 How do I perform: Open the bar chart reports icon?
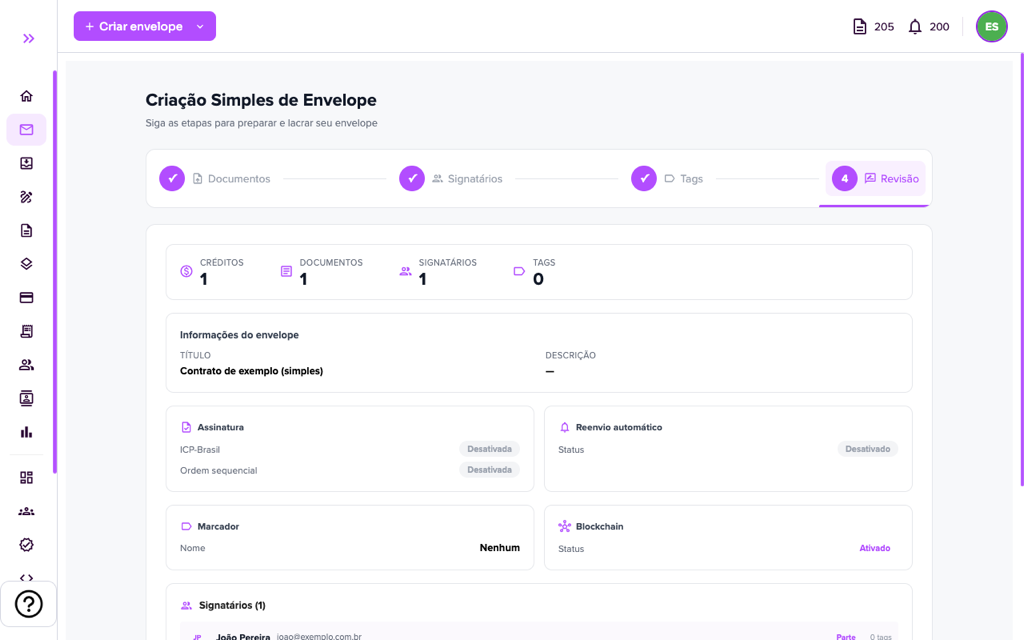click(x=26, y=432)
